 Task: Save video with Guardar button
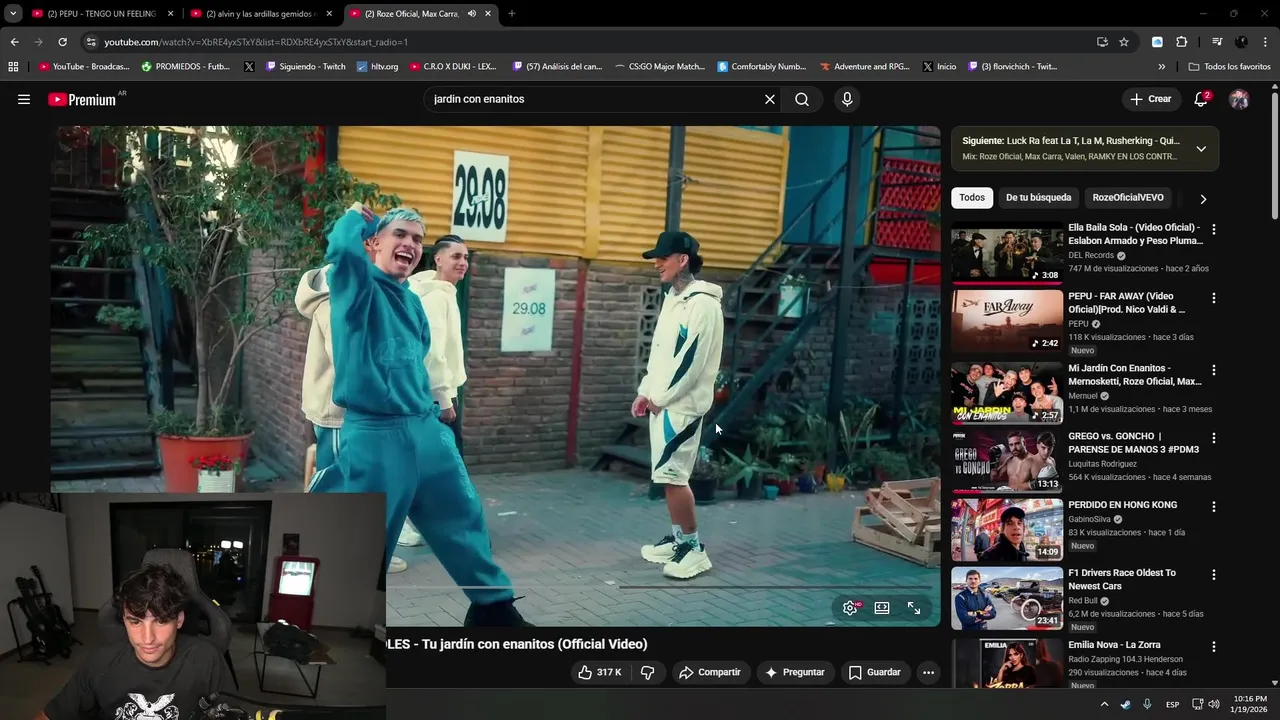(x=875, y=672)
